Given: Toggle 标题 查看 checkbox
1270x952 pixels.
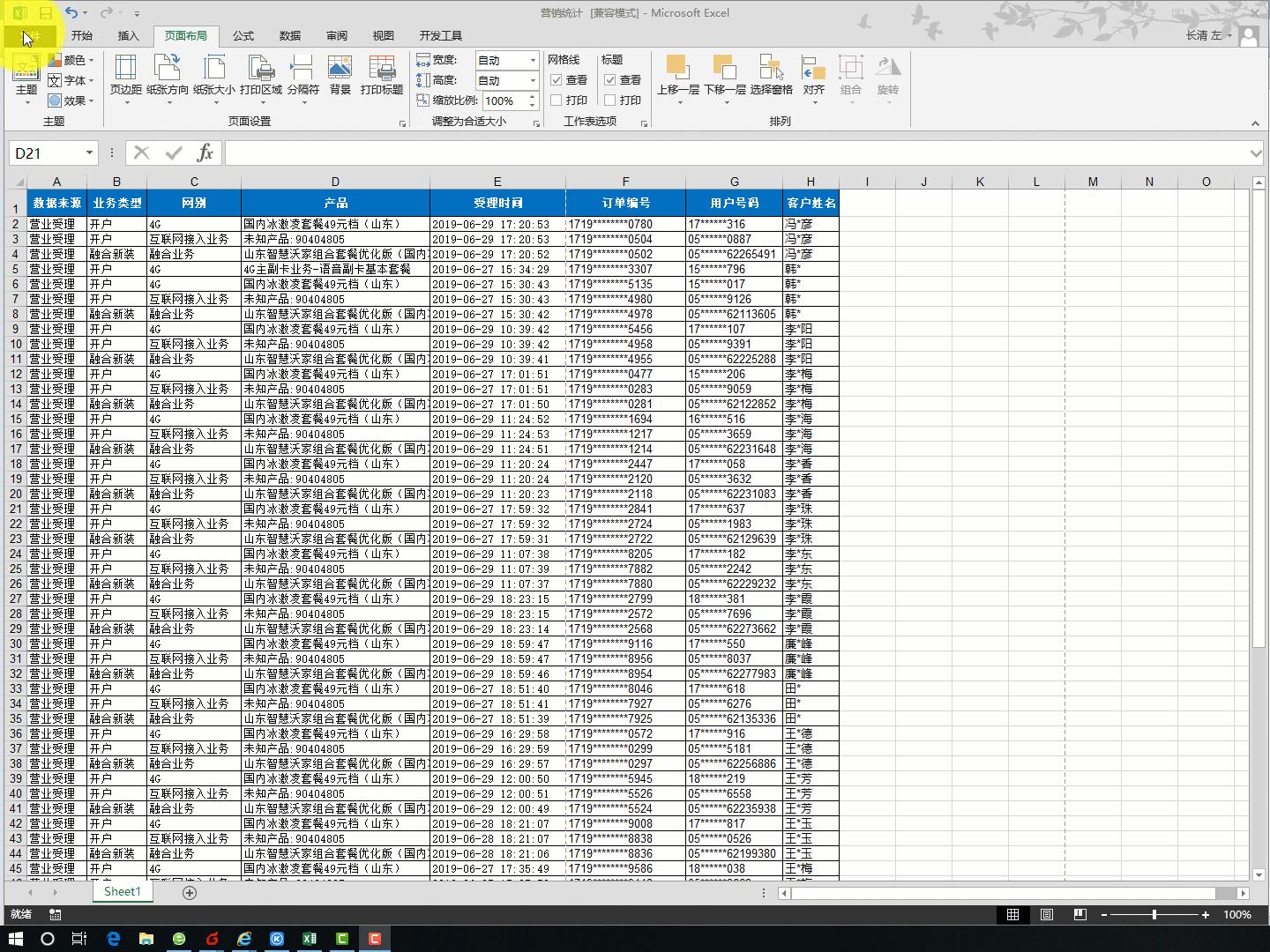Looking at the screenshot, I should [x=610, y=80].
